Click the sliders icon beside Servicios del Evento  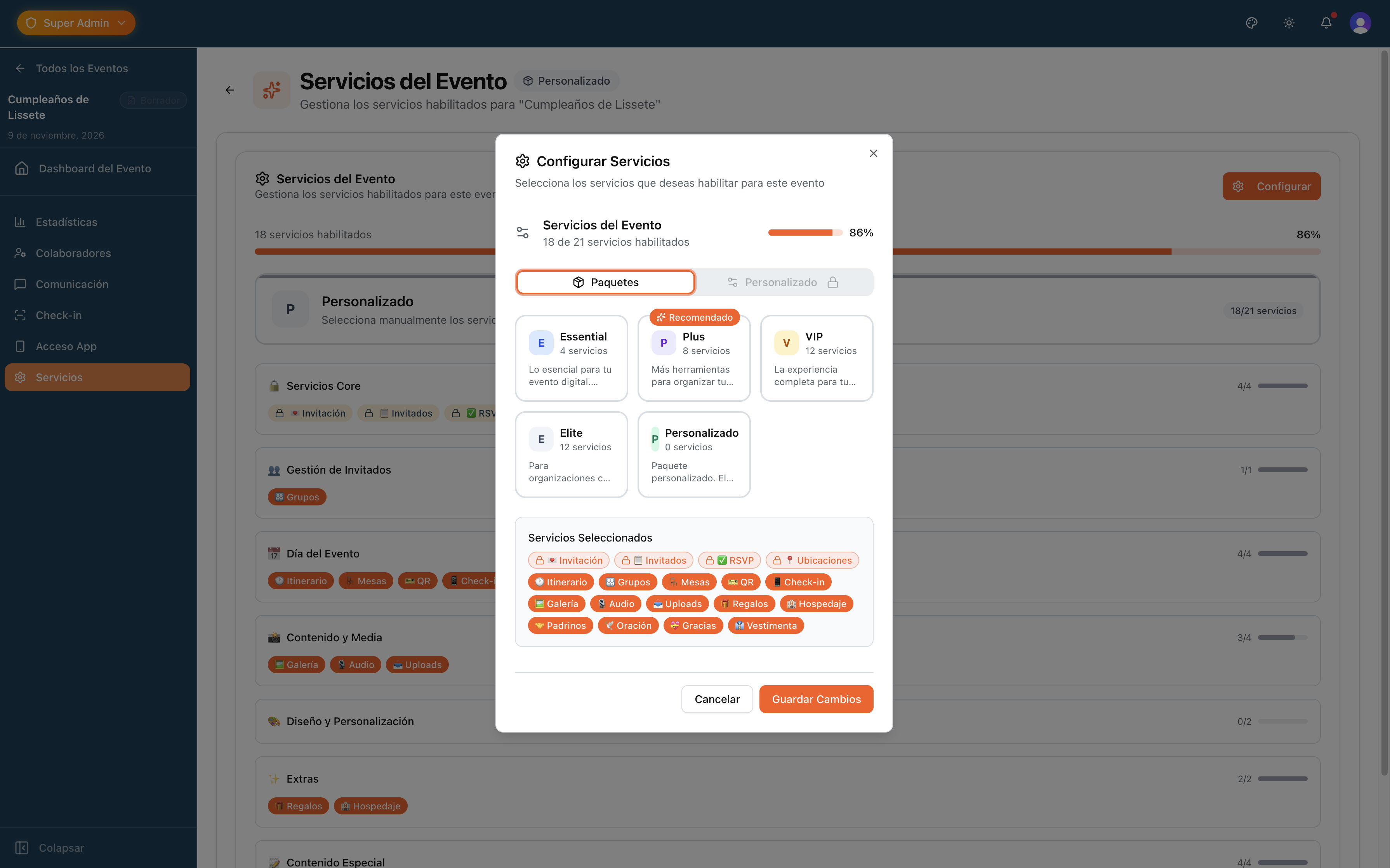tap(523, 233)
